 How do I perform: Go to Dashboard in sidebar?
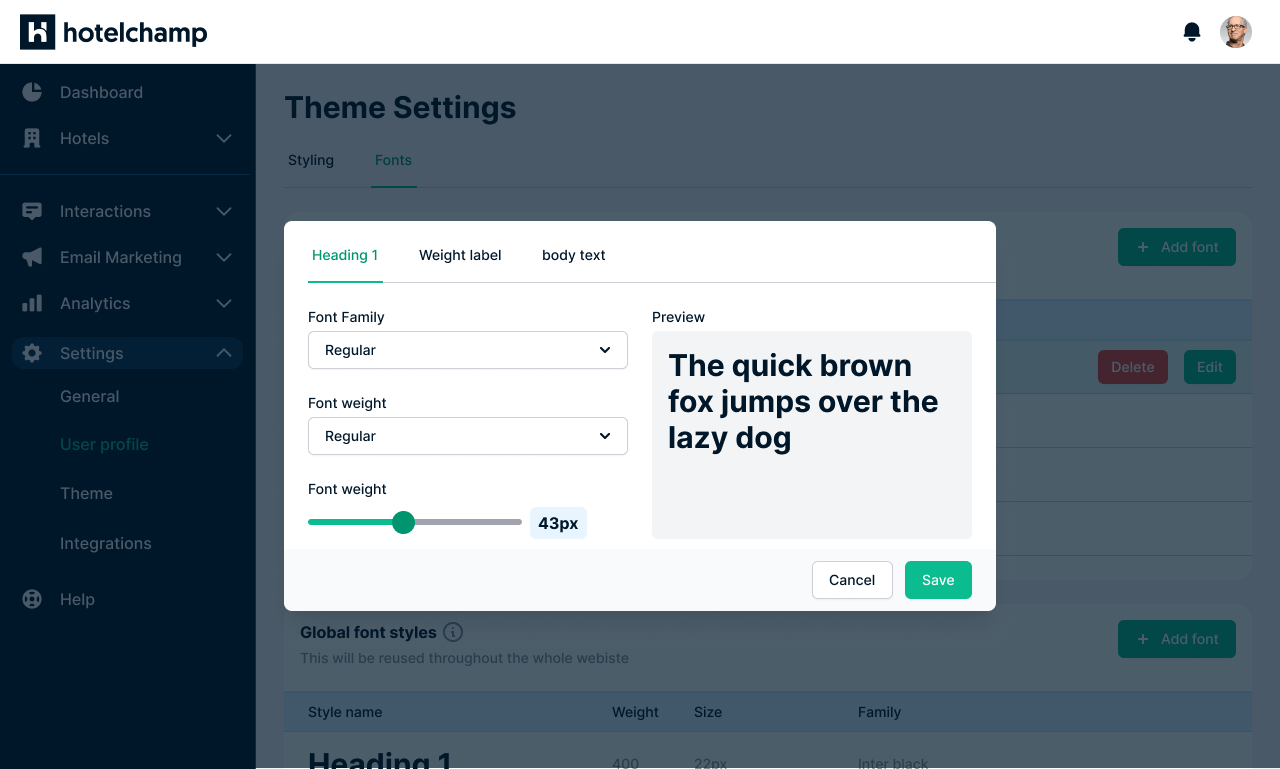pos(101,92)
